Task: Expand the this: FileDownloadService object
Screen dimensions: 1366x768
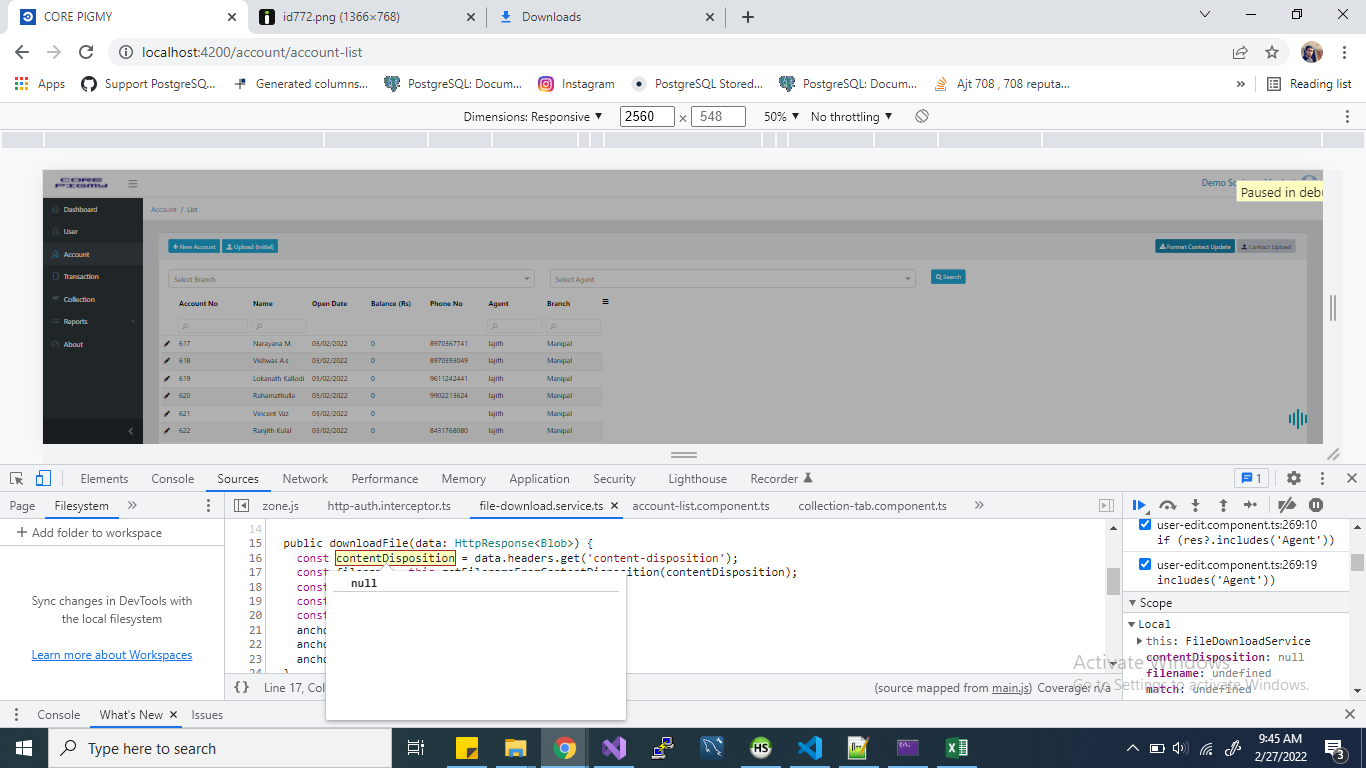Action: [x=1140, y=641]
